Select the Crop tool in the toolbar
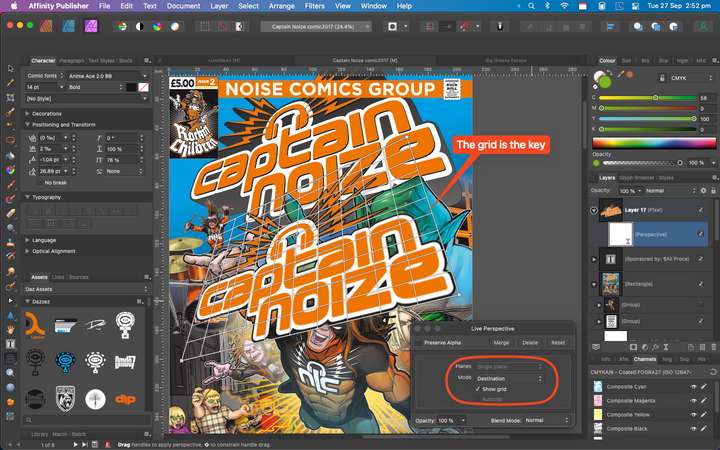This screenshot has height=450, width=720. click(11, 97)
